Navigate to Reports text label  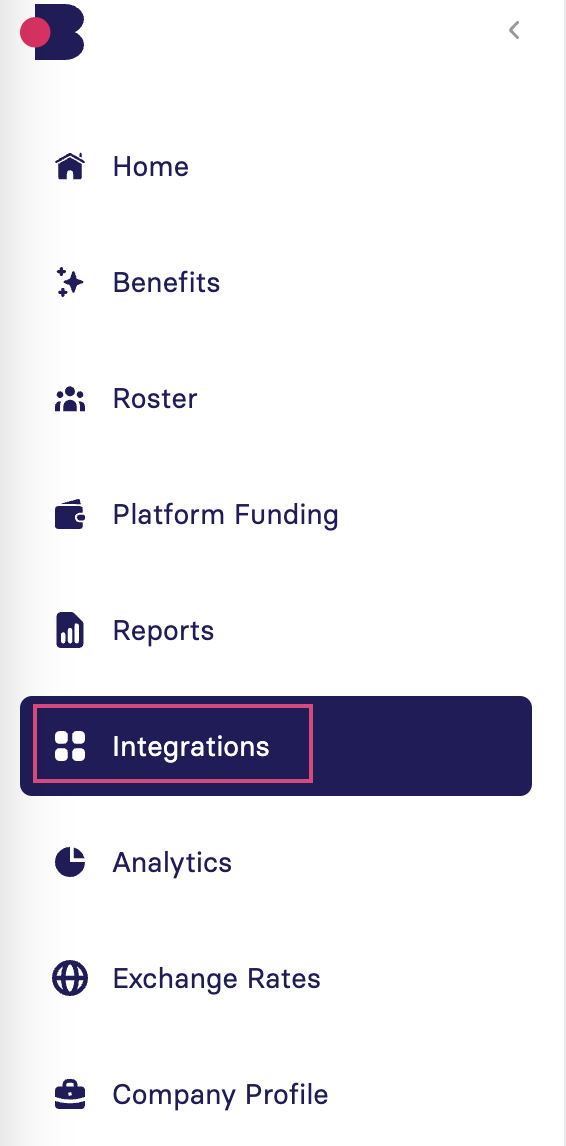point(163,631)
